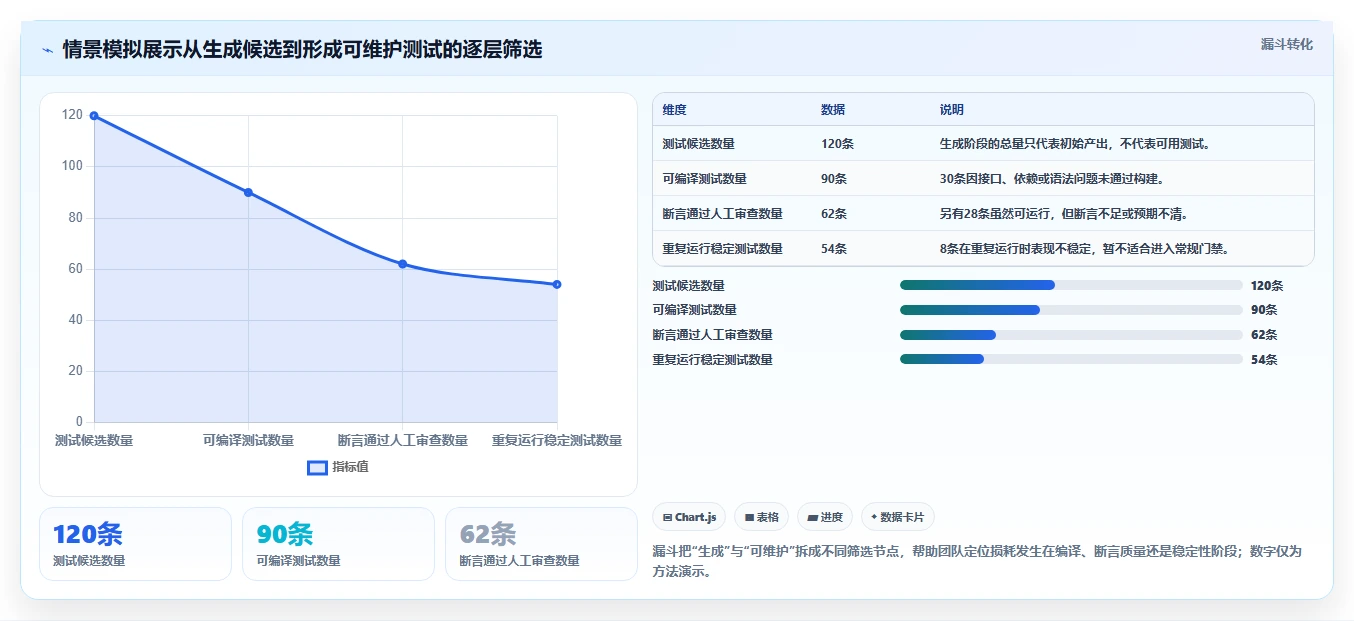
Task: Click the icon inside the Chart.js tag
Action: pyautogui.click(x=667, y=518)
